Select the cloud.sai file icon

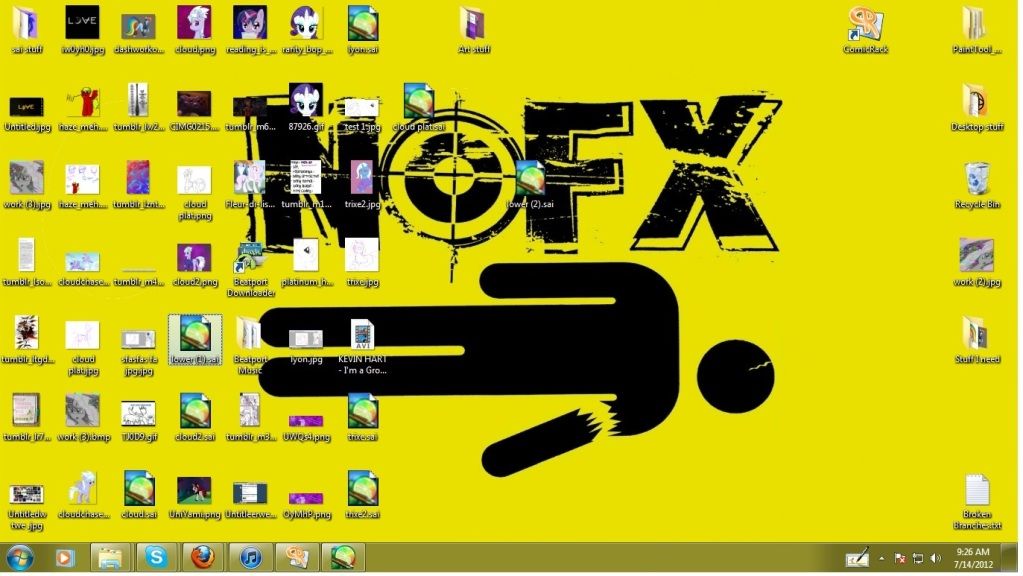pos(139,495)
